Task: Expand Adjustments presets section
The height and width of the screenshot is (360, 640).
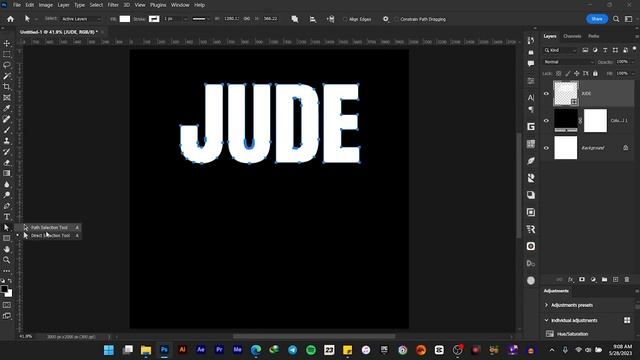Action: point(547,305)
